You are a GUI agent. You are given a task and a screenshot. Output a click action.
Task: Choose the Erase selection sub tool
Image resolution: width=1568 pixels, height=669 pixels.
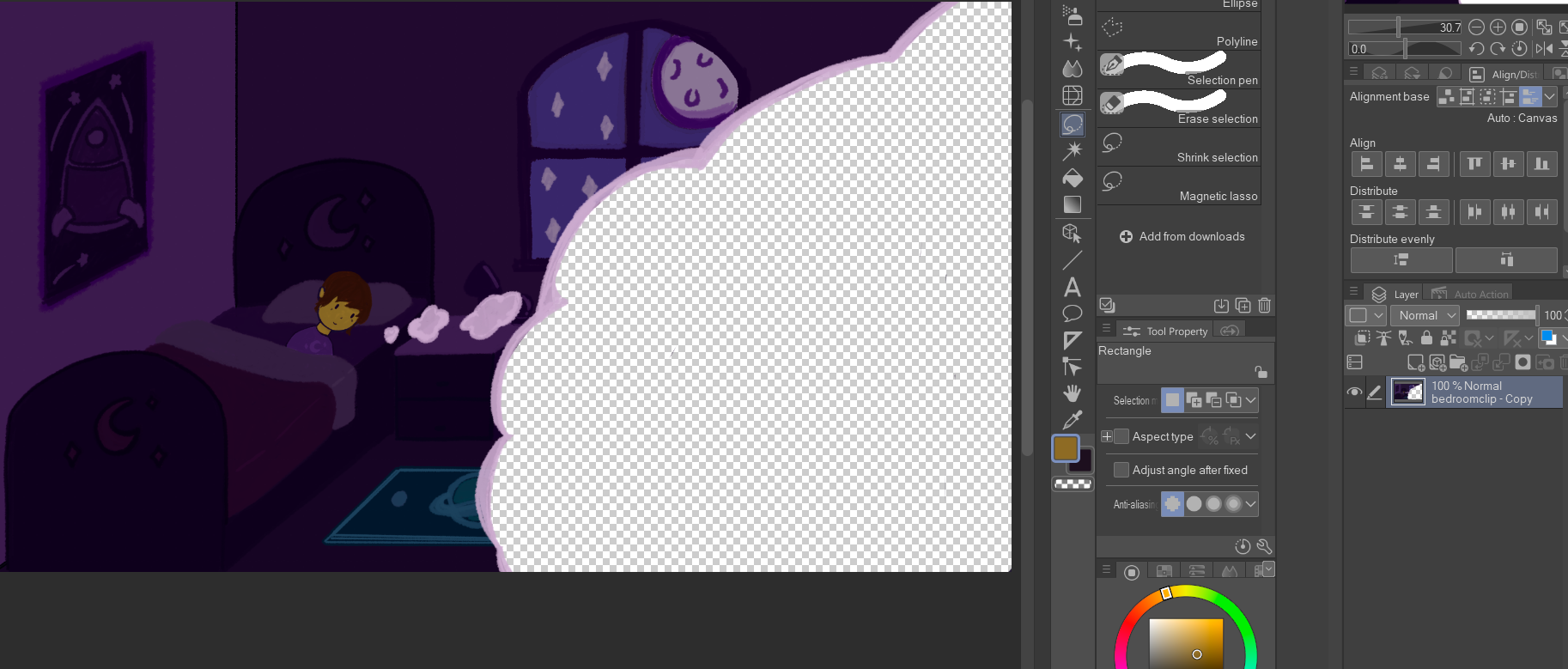click(x=1179, y=108)
